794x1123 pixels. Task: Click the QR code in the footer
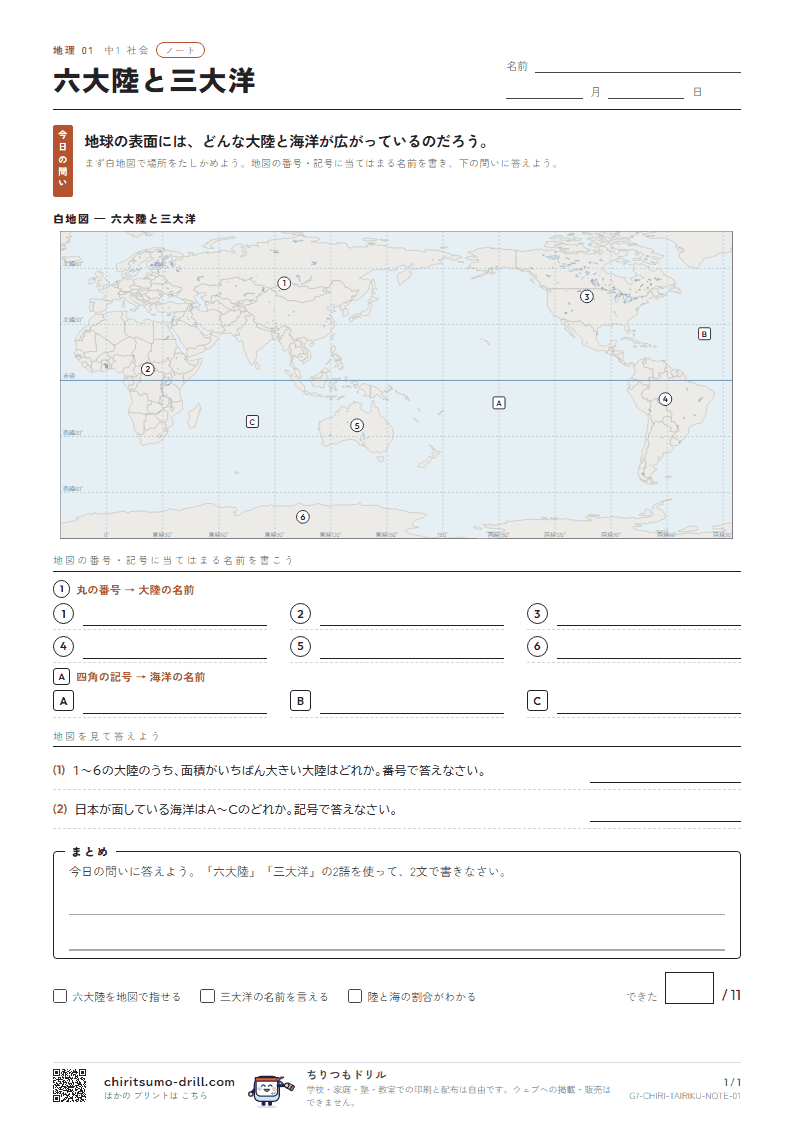(x=69, y=1085)
